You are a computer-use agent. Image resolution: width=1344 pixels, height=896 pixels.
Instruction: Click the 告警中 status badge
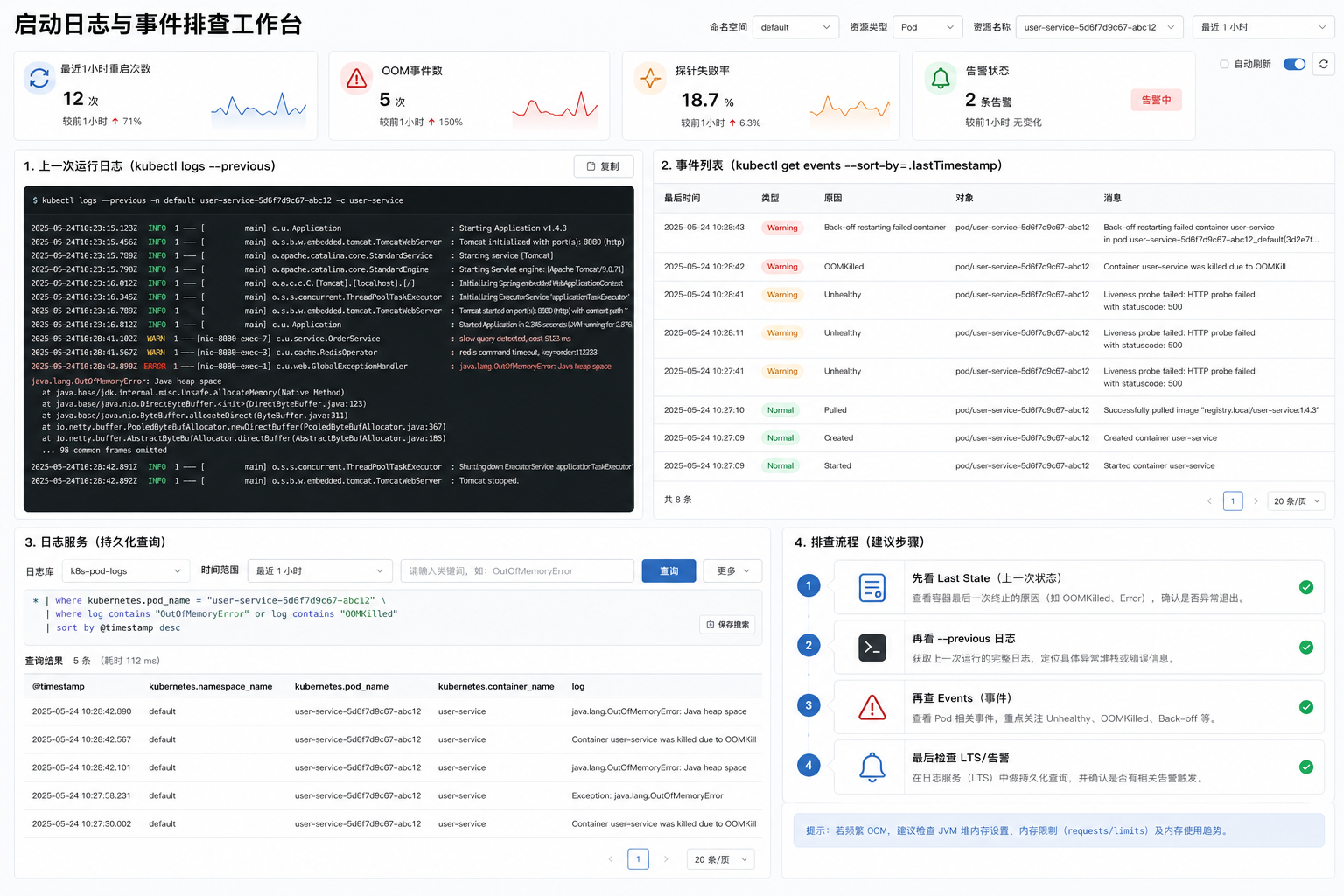tap(1156, 100)
